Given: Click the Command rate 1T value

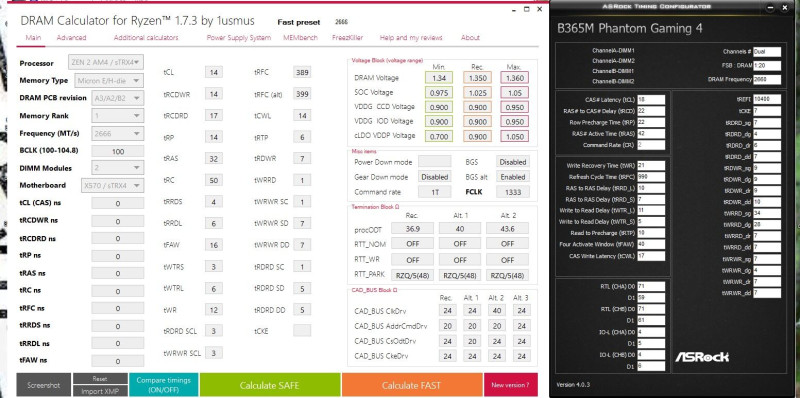Looking at the screenshot, I should (x=435, y=192).
